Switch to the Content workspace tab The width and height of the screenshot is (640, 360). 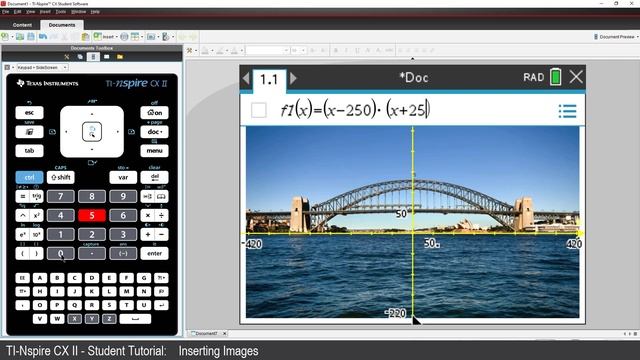coord(22,25)
